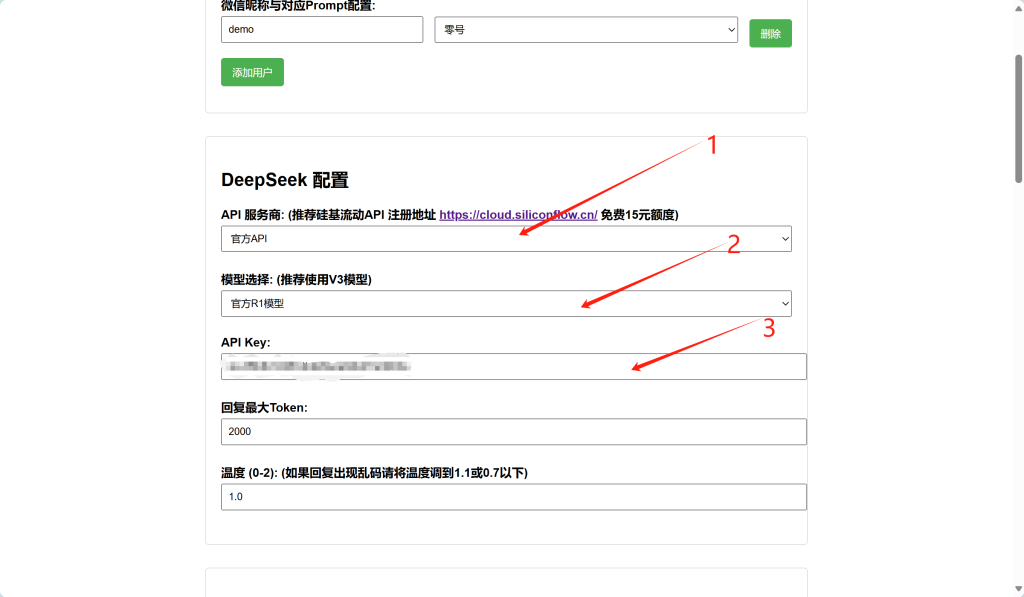Click the green 删除 button
This screenshot has height=597, width=1024.
770,33
